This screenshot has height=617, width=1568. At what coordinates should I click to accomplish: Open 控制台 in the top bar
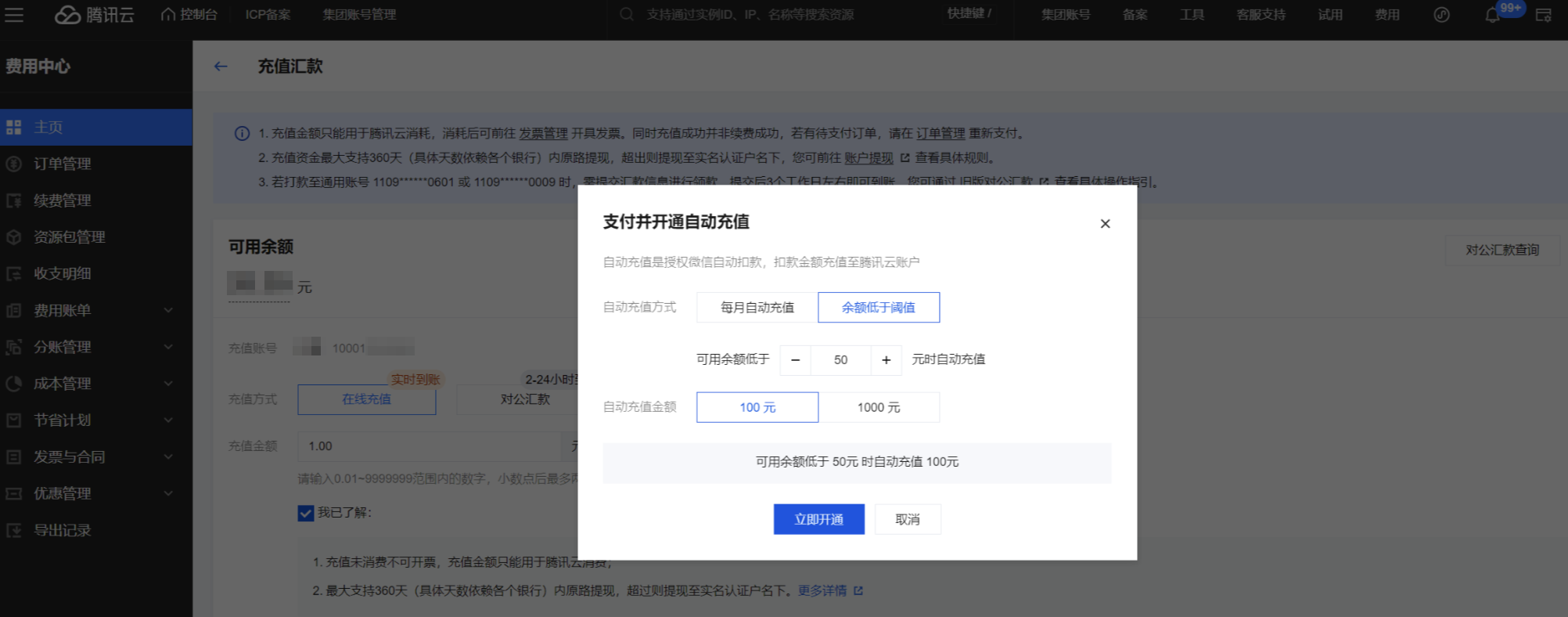point(189,15)
